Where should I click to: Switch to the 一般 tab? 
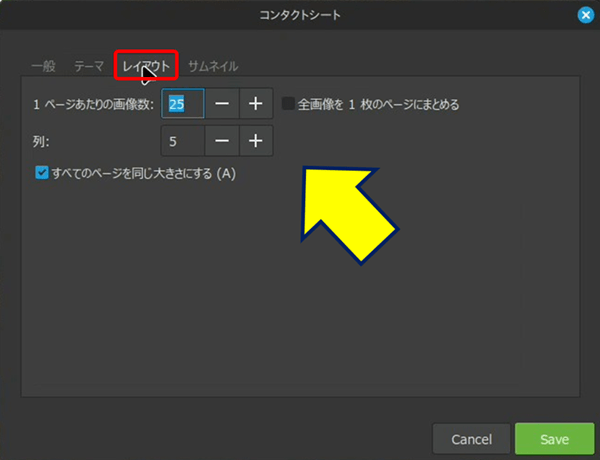coord(44,66)
